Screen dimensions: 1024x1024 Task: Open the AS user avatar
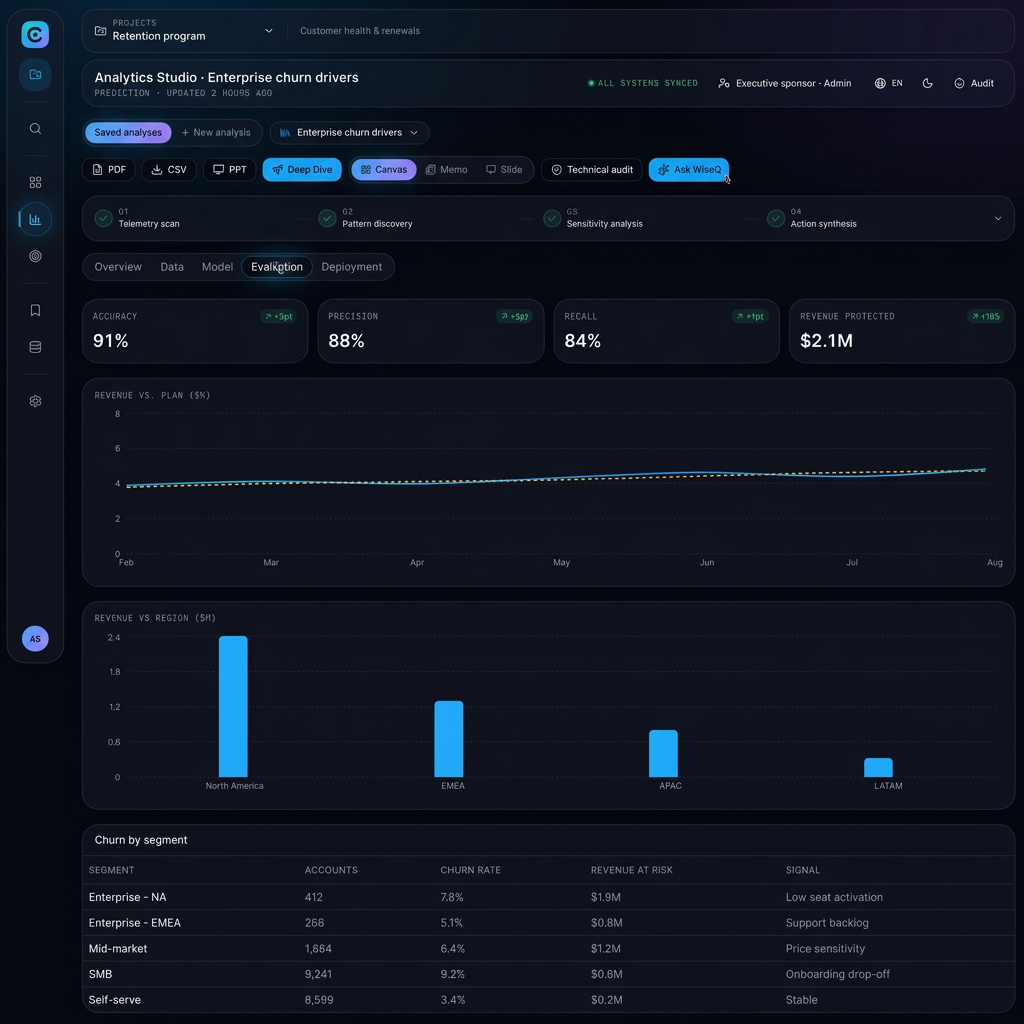[35, 639]
